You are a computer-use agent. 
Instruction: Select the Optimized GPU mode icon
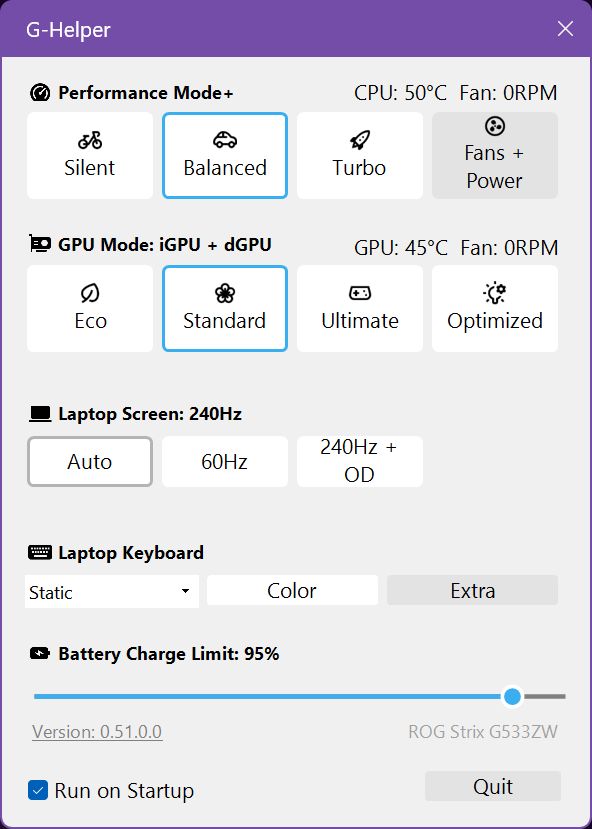pos(494,293)
